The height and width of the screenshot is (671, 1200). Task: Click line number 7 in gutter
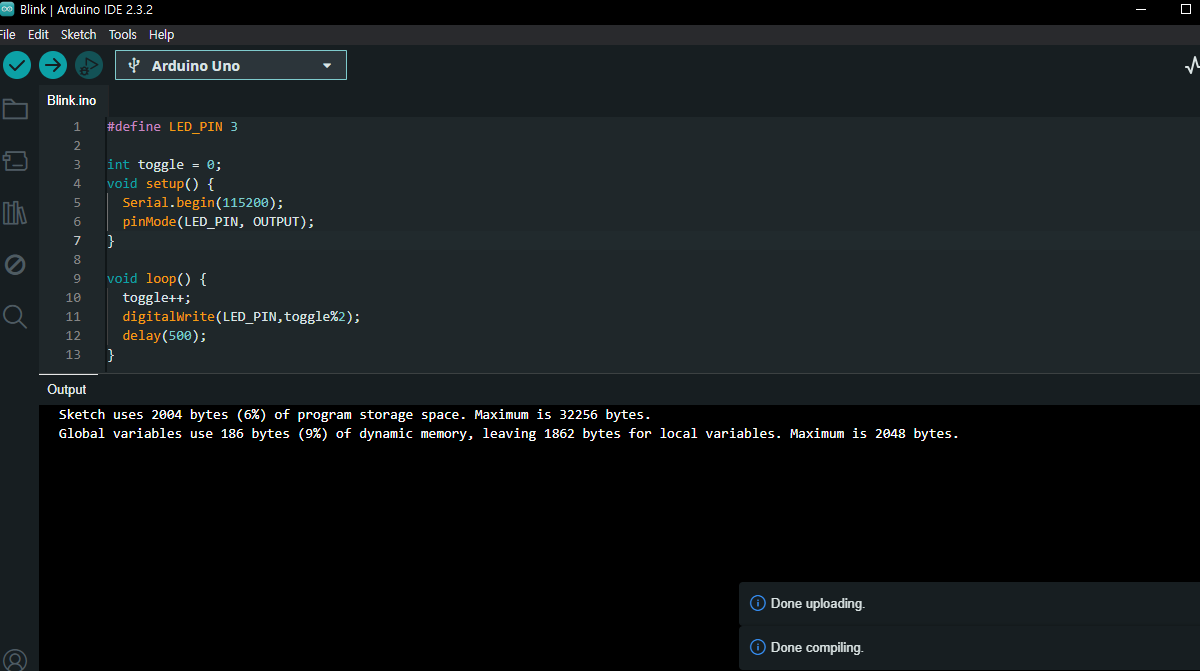pos(77,241)
